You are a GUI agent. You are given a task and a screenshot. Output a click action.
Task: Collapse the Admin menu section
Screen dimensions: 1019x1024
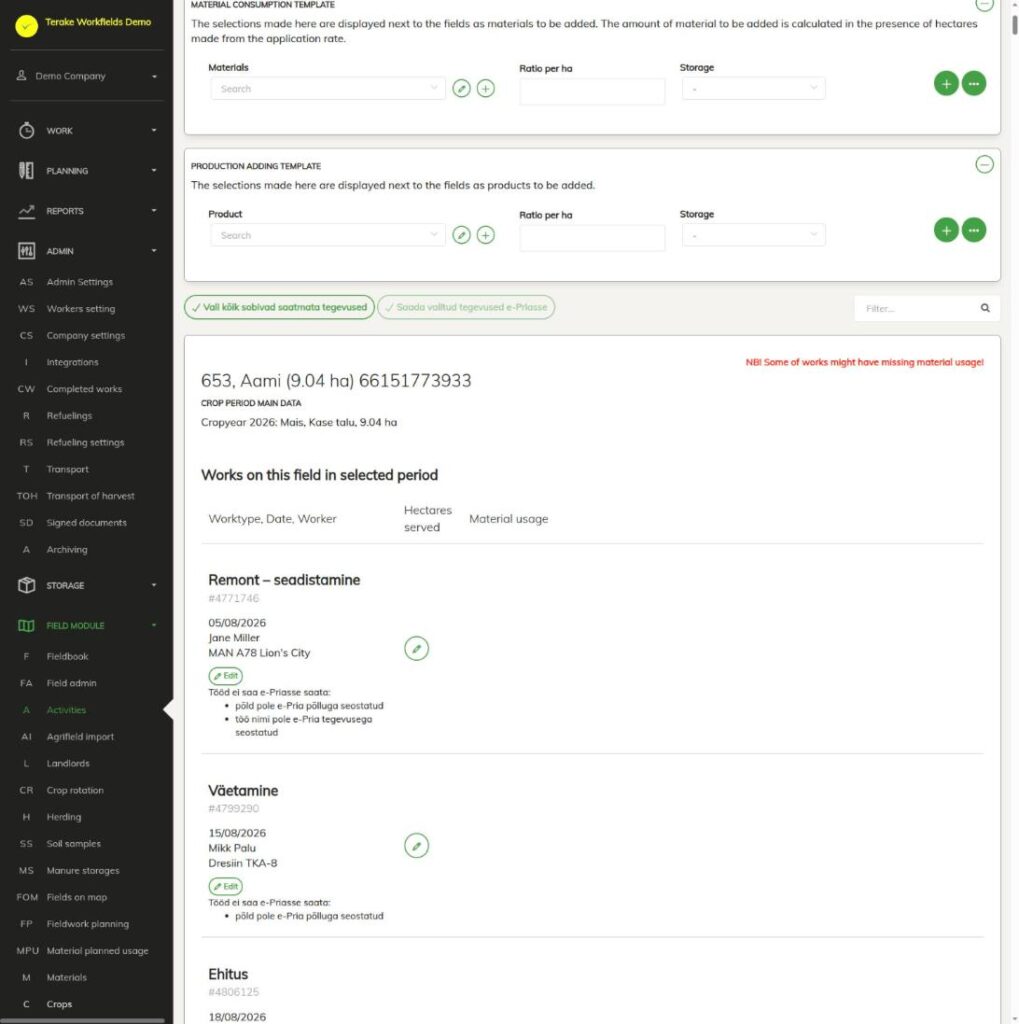tap(86, 251)
